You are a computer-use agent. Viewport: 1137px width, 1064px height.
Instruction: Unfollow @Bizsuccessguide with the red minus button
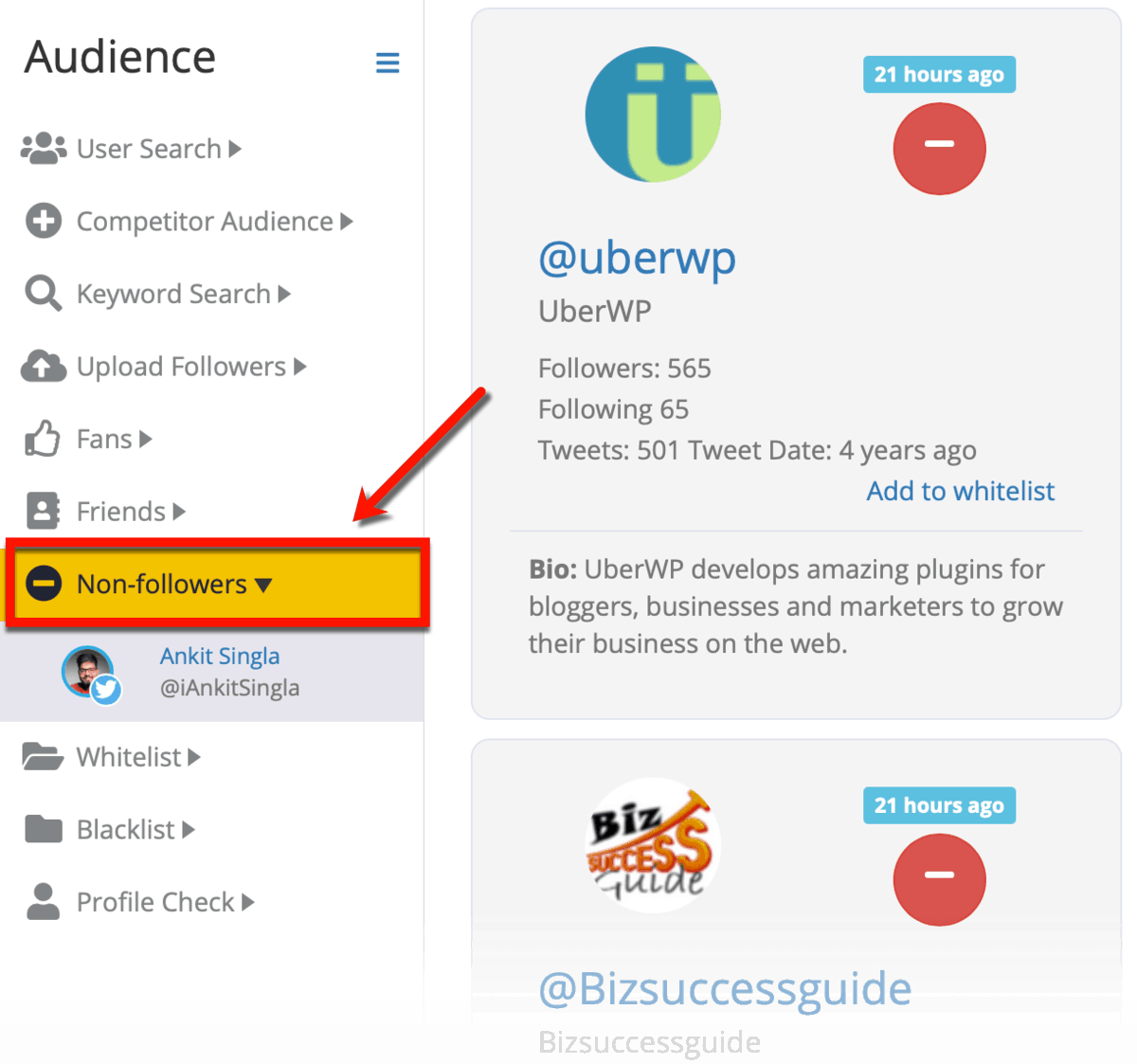tap(939, 879)
